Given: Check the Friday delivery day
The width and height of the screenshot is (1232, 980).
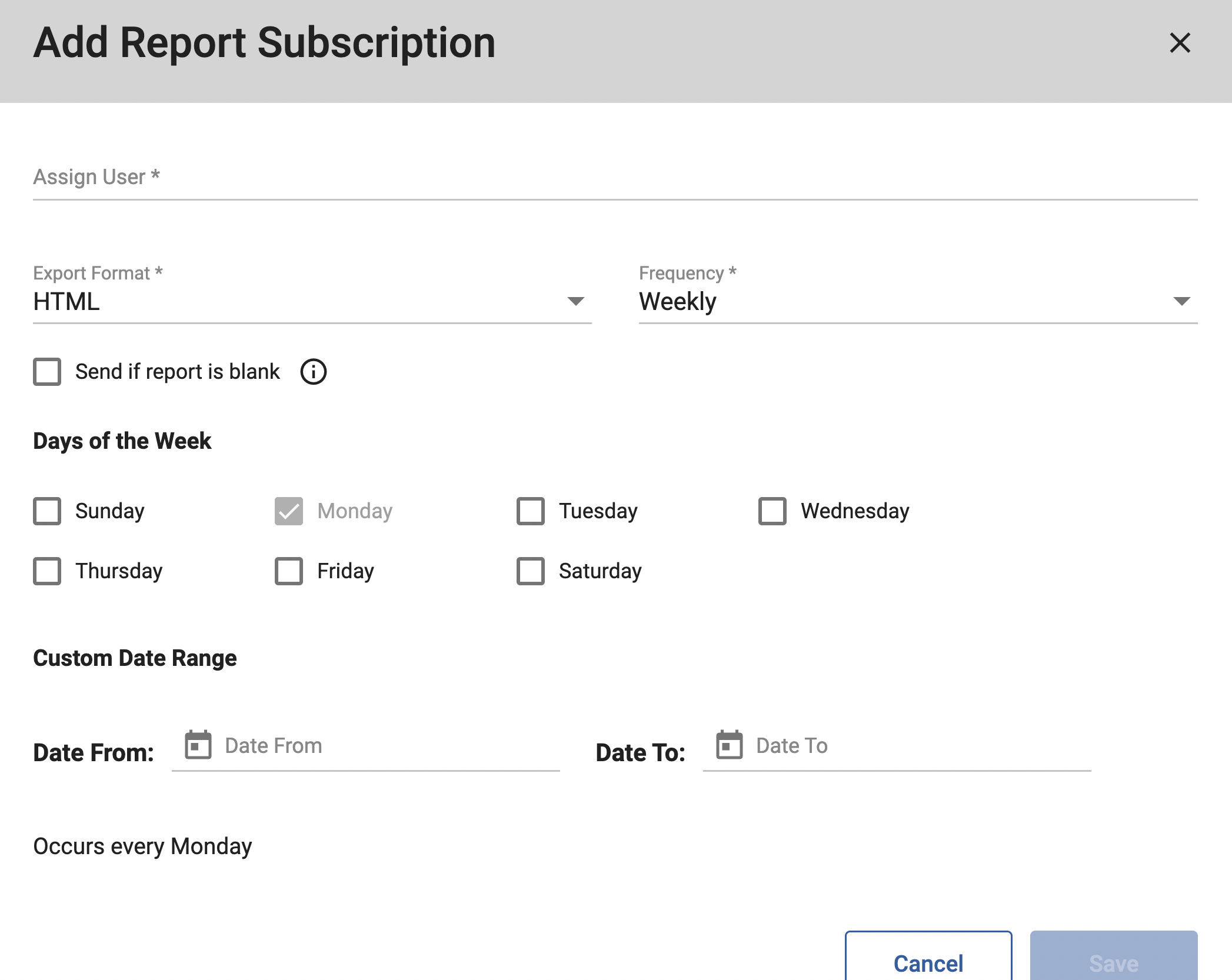Looking at the screenshot, I should [x=288, y=571].
